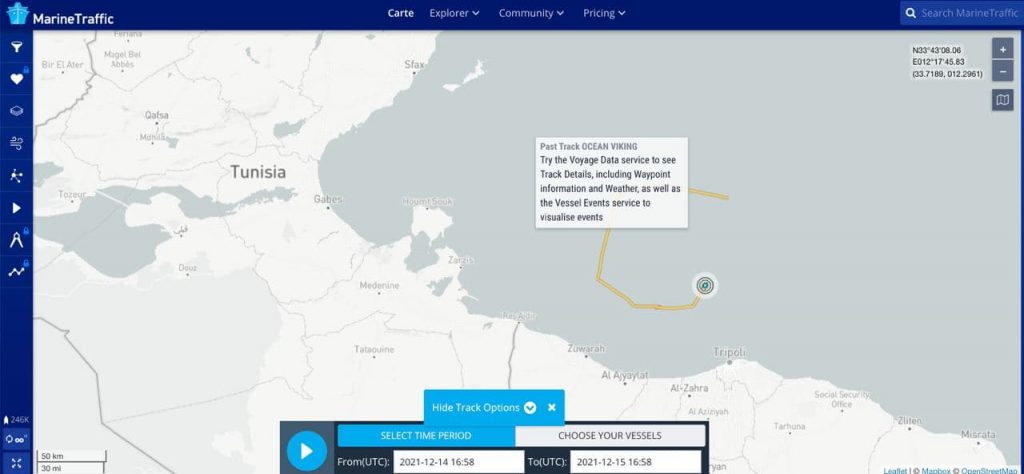Click the sidebar playback arrow icon
The width and height of the screenshot is (1024, 474).
point(16,208)
